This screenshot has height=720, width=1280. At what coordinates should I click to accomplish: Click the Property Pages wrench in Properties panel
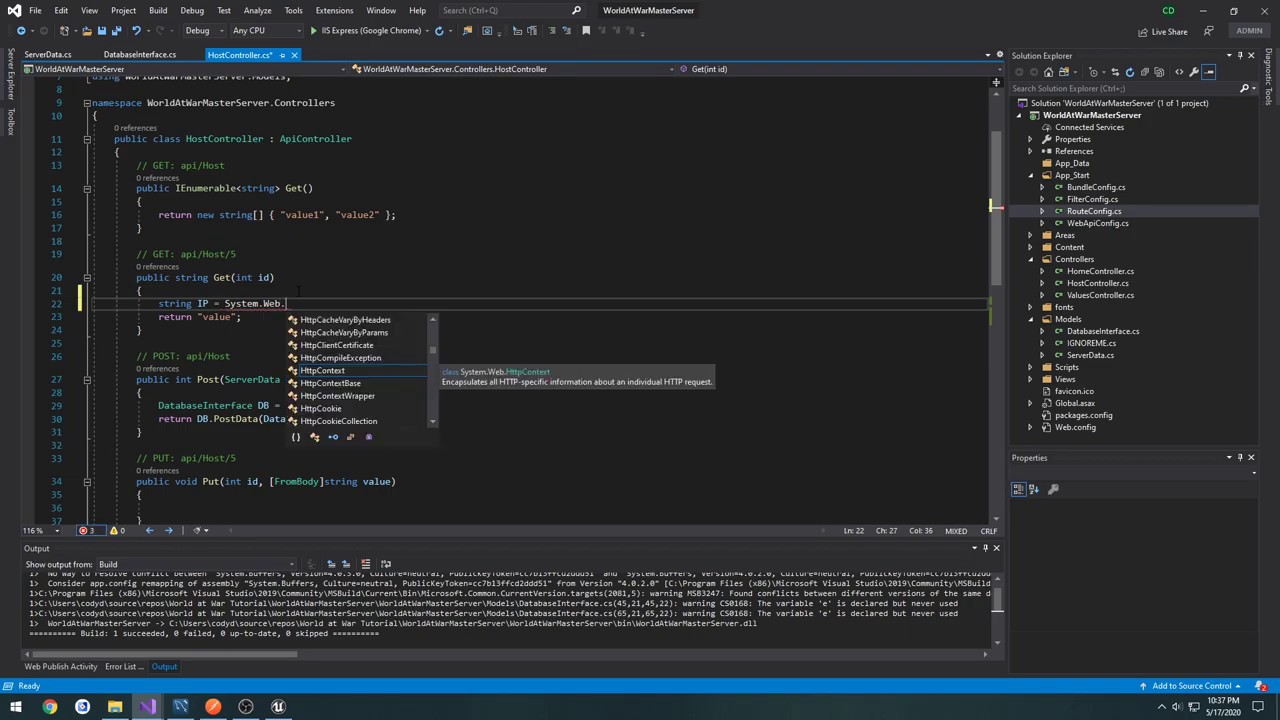pos(1053,489)
